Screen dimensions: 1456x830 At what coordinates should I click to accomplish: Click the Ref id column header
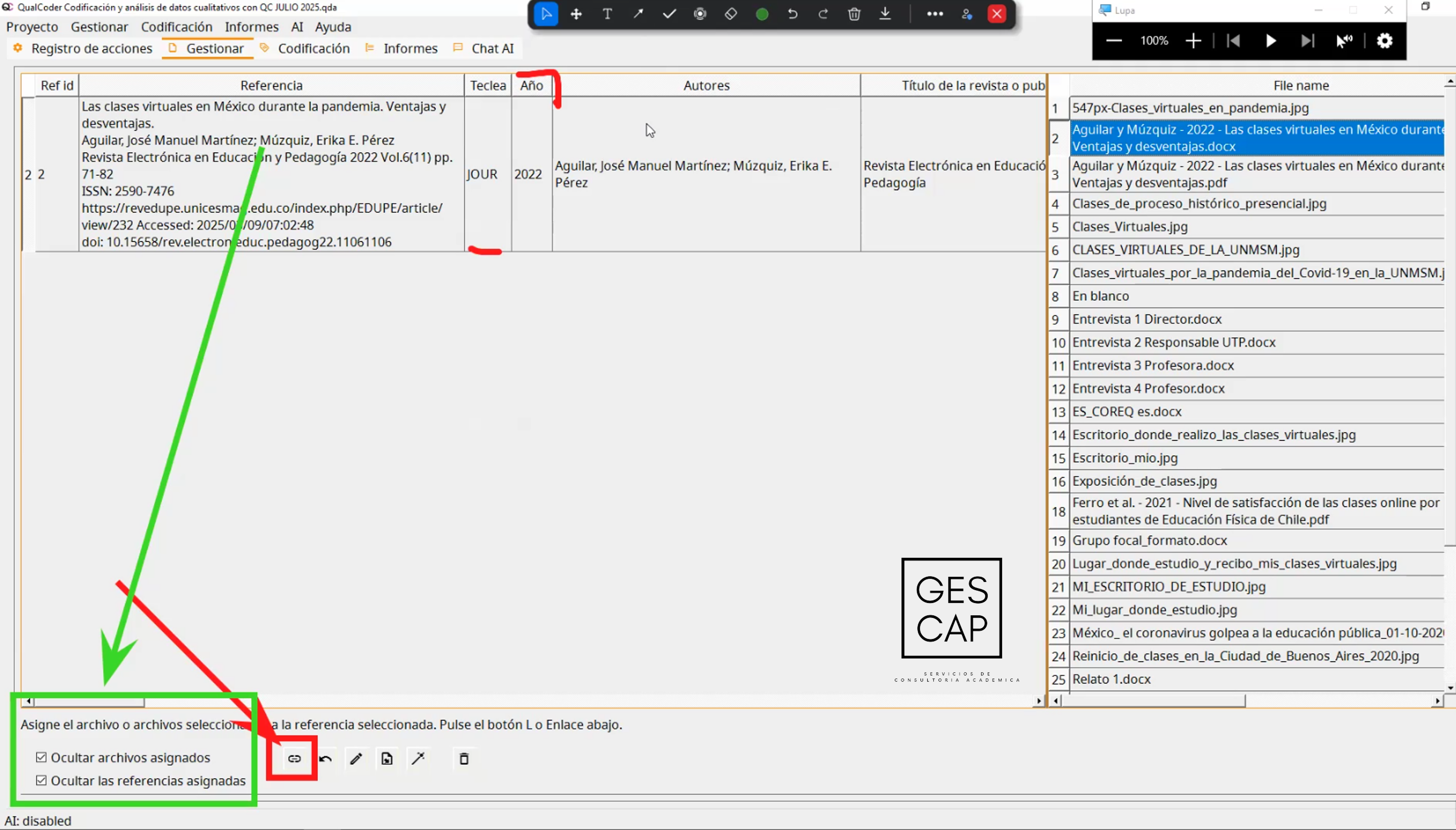click(x=57, y=86)
